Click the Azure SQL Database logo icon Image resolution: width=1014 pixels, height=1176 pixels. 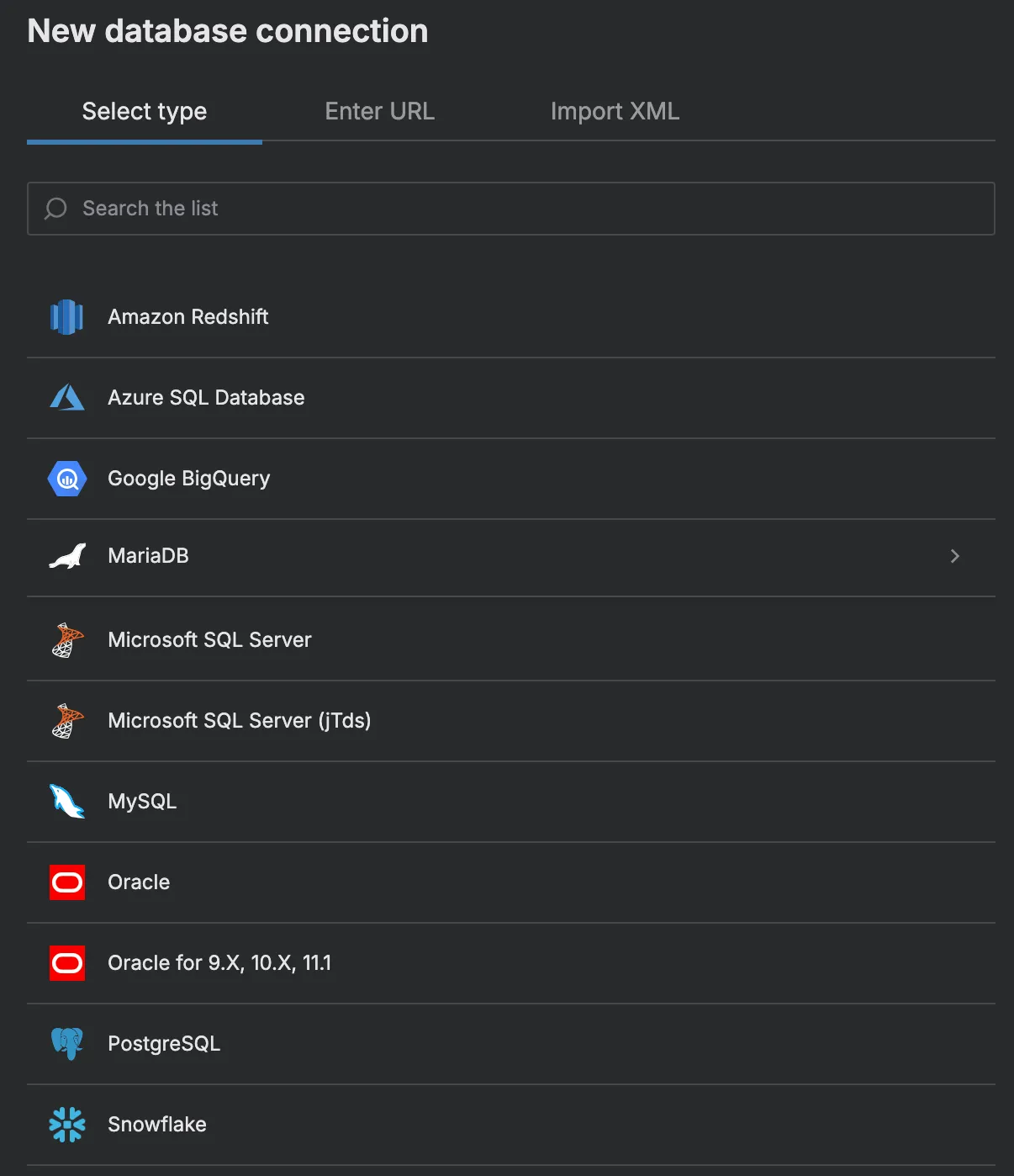coord(66,398)
